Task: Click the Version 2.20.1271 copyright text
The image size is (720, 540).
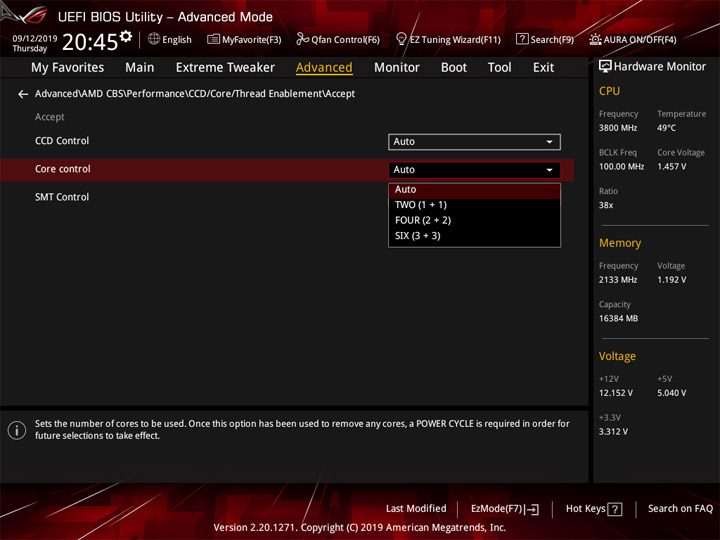Action: 360,528
